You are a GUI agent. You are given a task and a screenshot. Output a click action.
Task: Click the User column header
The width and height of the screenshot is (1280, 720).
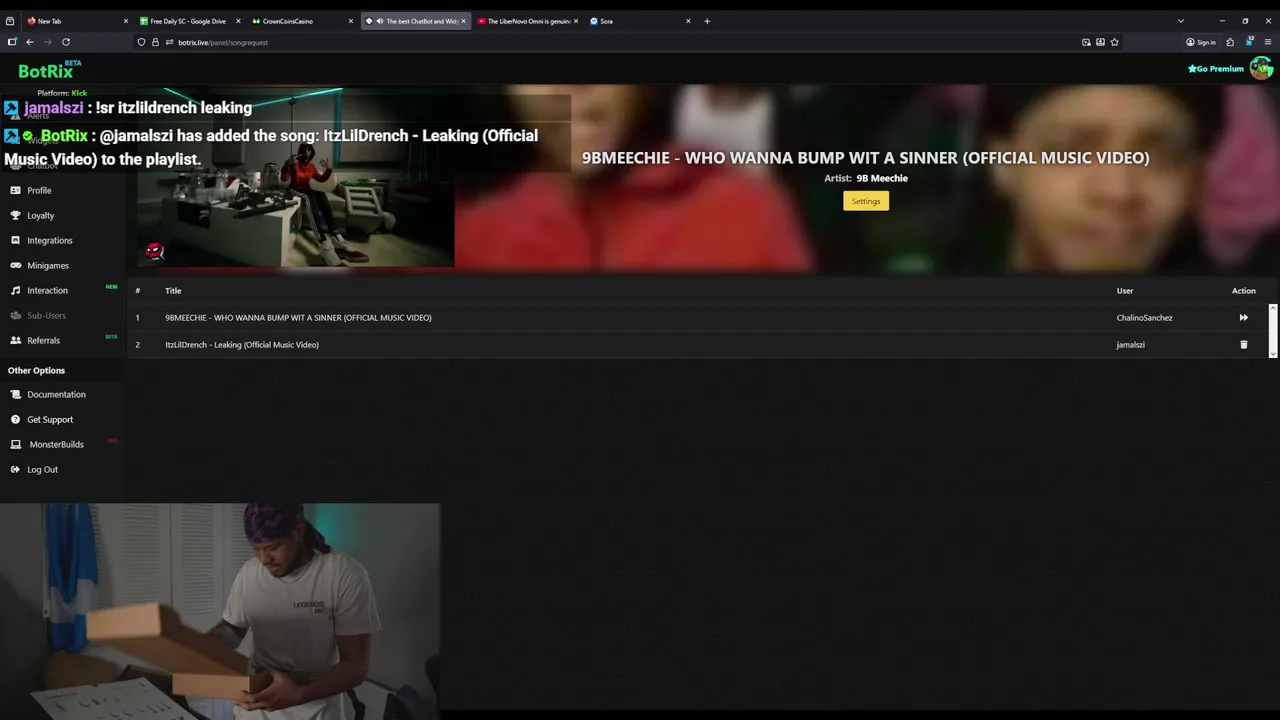[1125, 290]
